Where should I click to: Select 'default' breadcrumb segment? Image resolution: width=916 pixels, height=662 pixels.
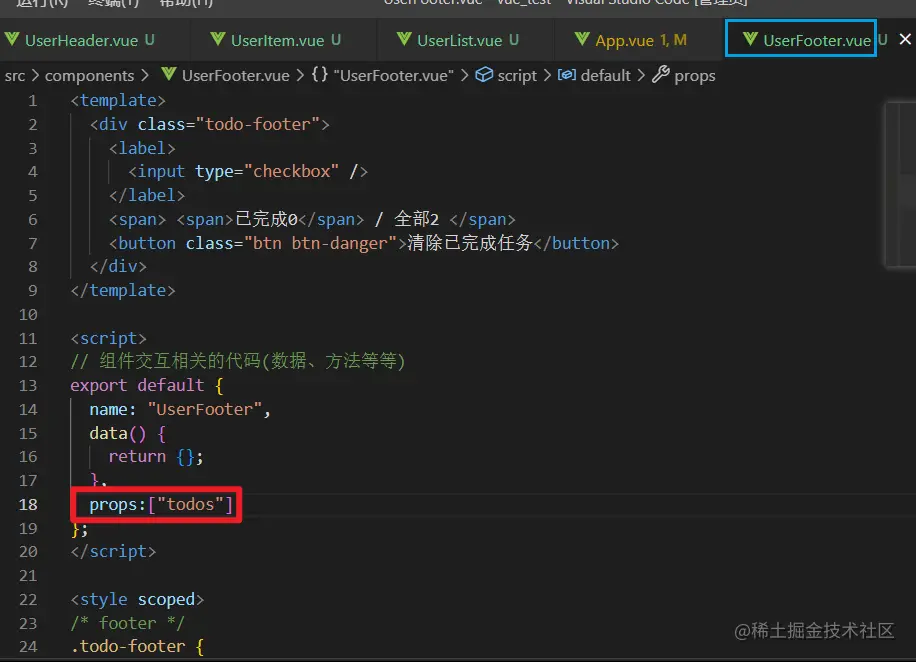(606, 76)
